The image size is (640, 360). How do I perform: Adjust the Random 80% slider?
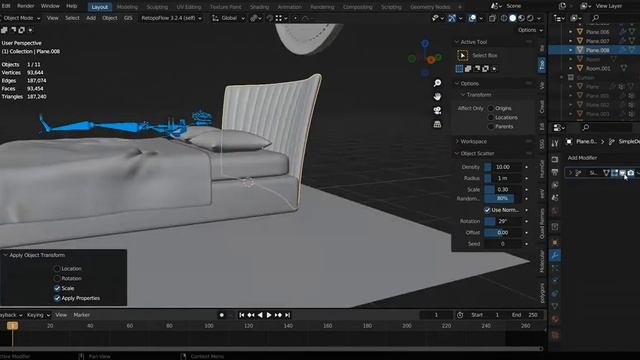coord(502,198)
